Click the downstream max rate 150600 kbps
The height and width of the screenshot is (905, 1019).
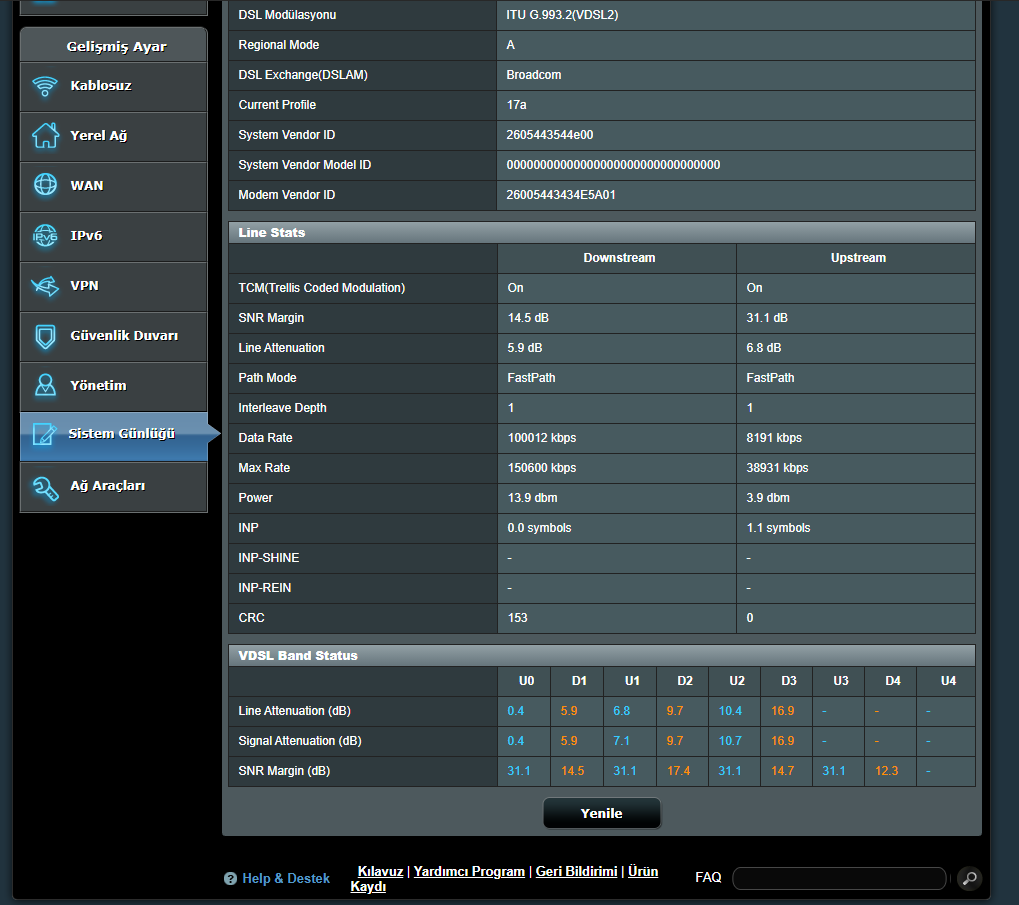pos(542,468)
